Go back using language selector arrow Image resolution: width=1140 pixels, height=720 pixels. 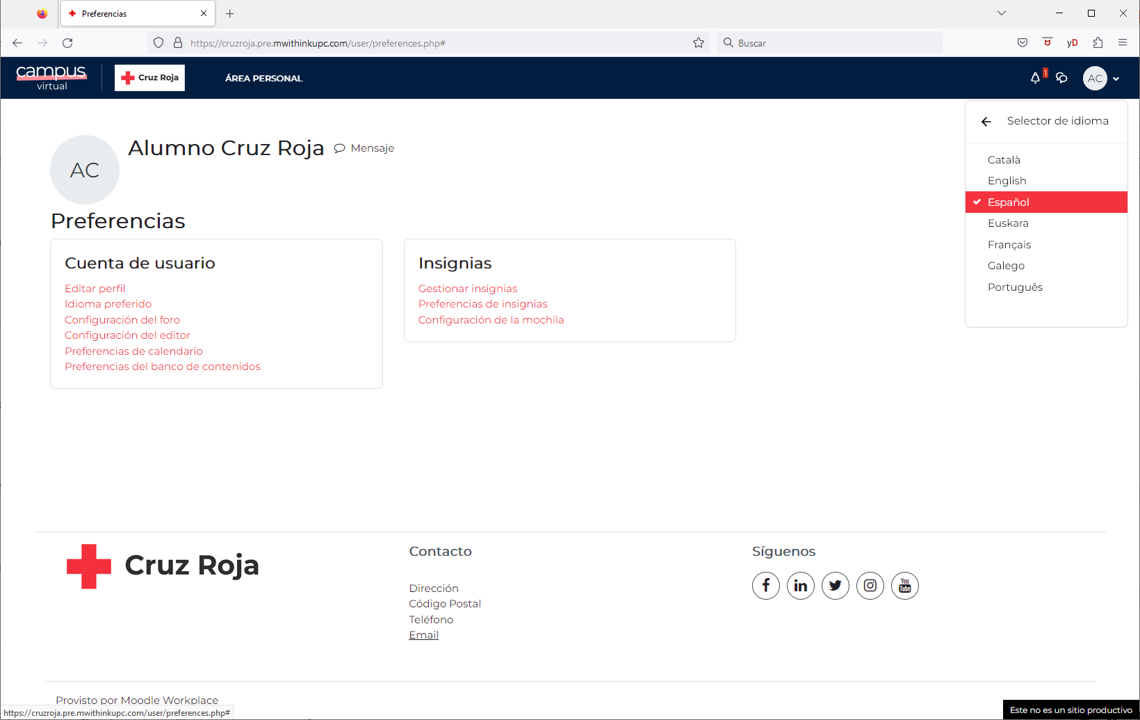tap(986, 121)
